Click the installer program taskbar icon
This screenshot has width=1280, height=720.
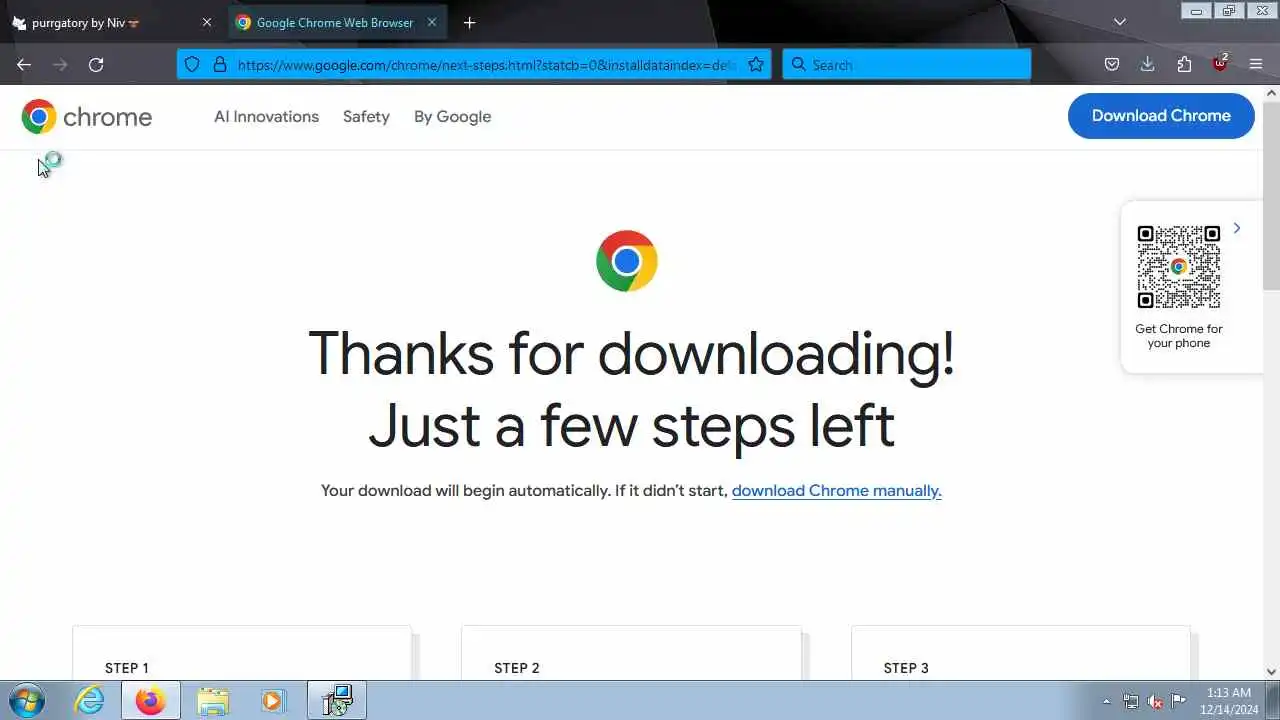tap(337, 701)
